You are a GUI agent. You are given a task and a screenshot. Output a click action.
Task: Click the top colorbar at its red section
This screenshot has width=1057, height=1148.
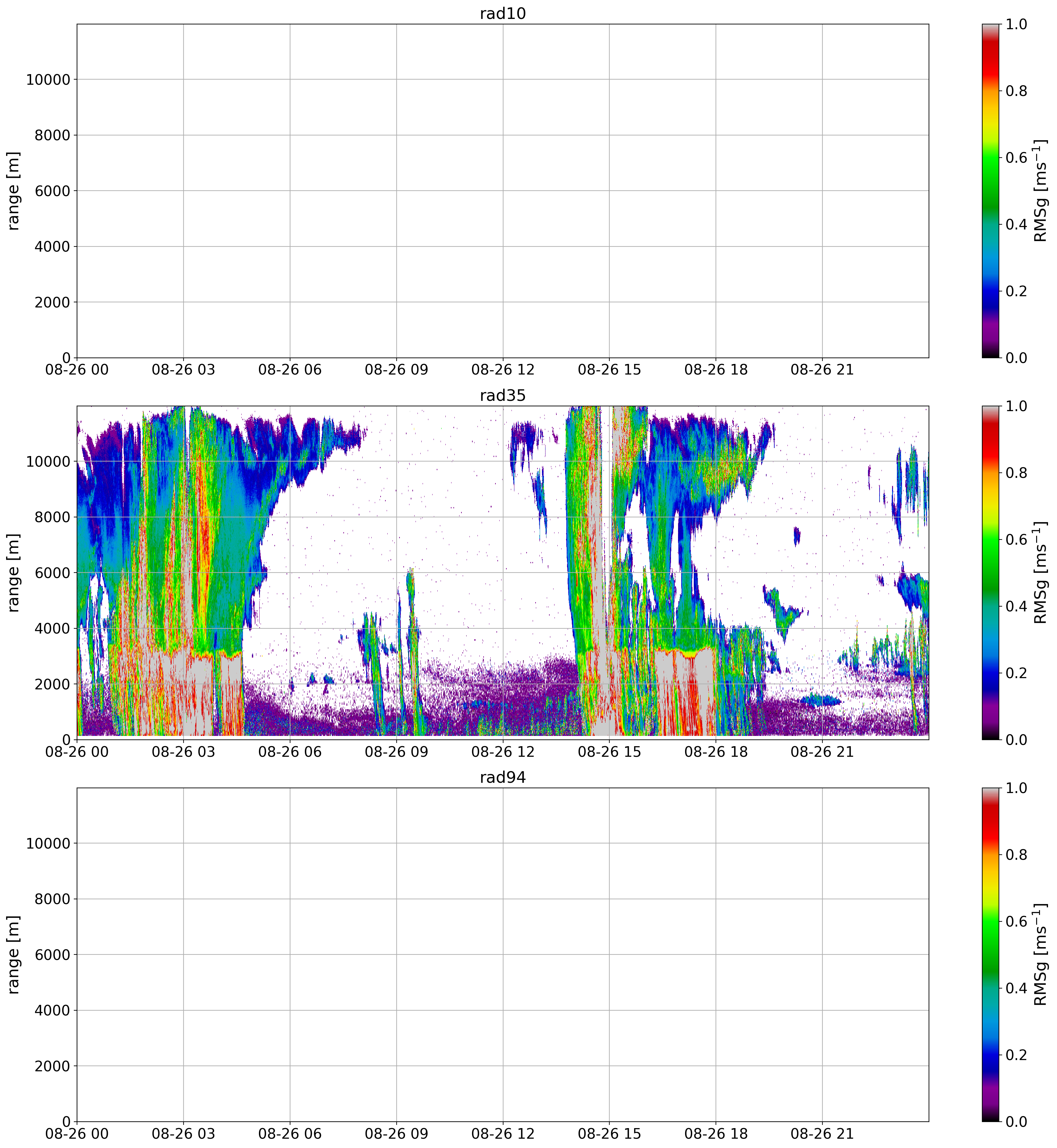(x=990, y=63)
